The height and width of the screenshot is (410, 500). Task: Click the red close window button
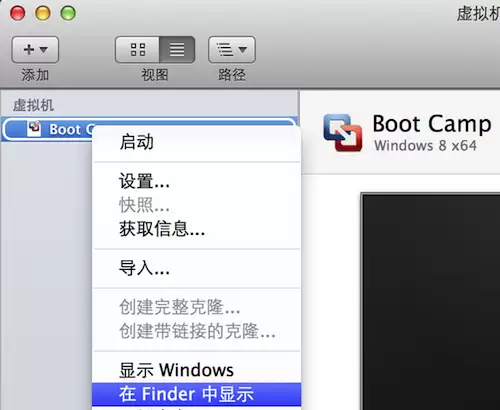coord(18,13)
